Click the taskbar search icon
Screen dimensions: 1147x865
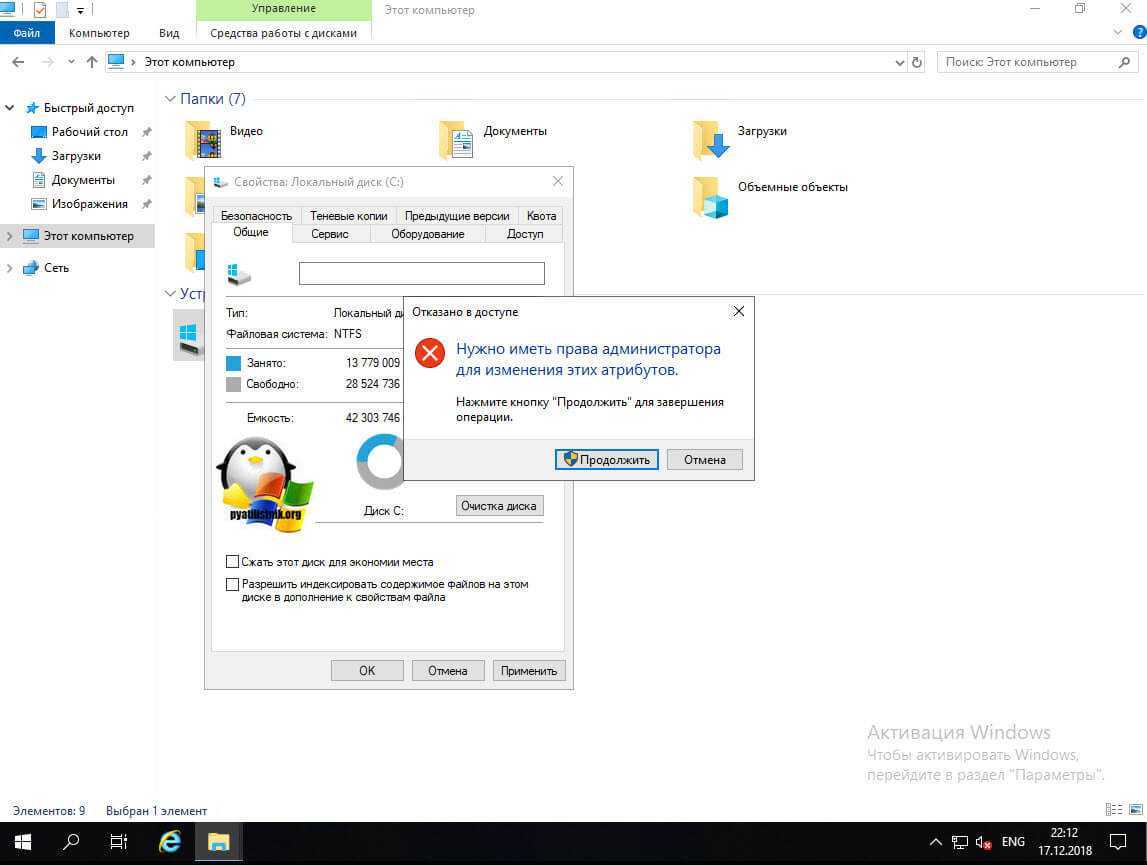click(x=71, y=842)
